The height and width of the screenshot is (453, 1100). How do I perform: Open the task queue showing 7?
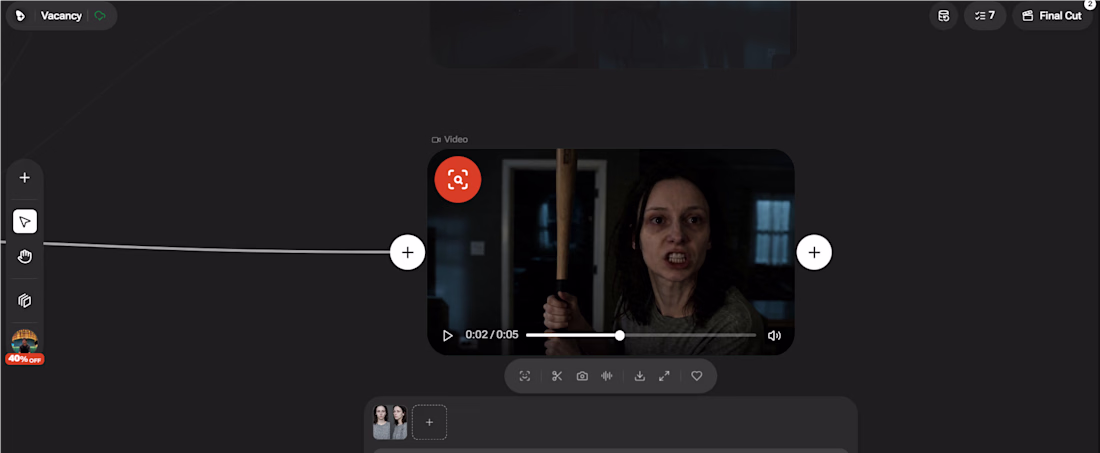[x=985, y=15]
